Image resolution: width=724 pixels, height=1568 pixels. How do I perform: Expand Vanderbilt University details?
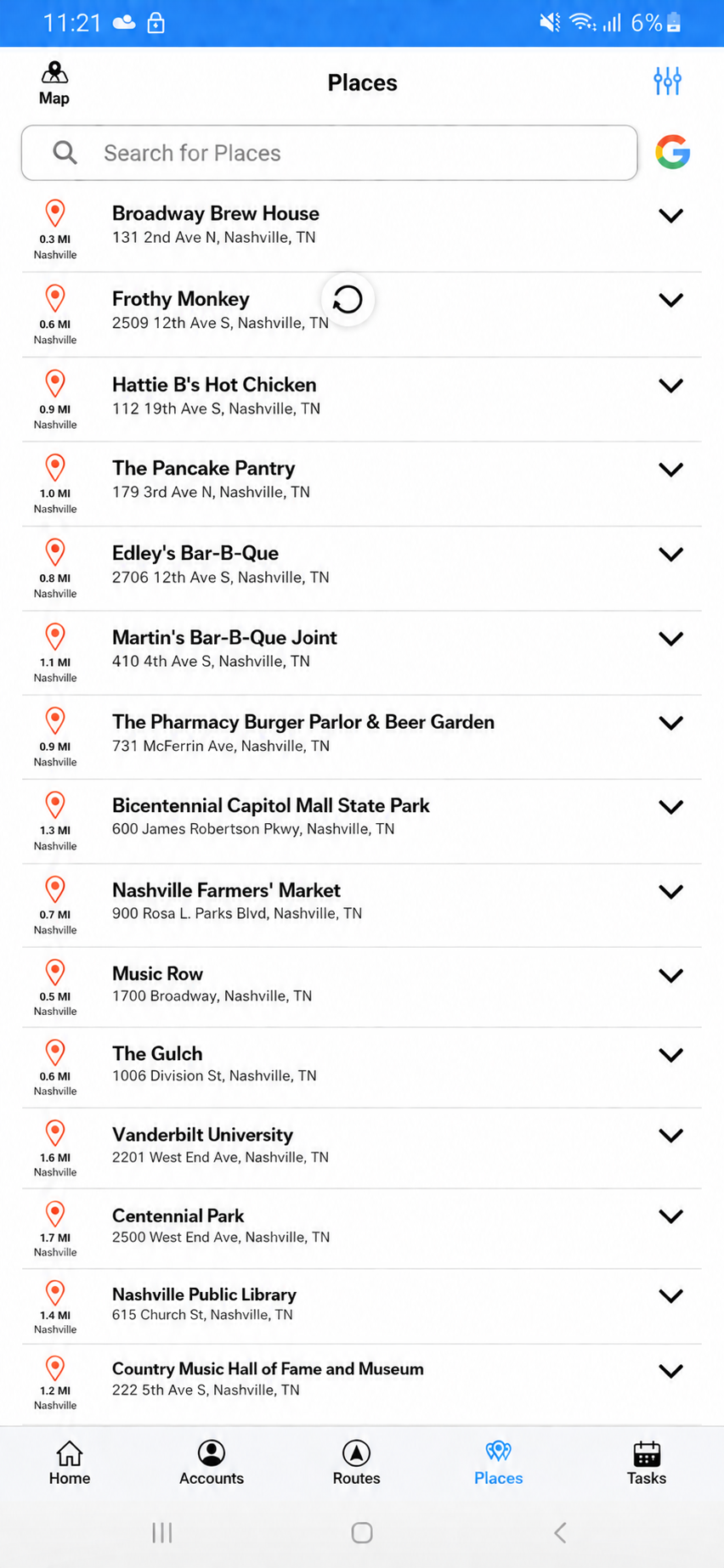tap(670, 1136)
